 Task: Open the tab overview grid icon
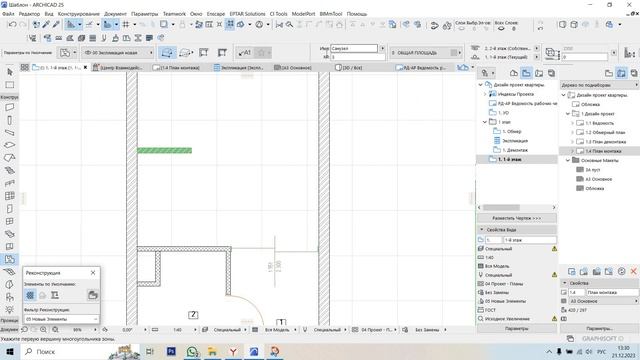pyautogui.click(x=24, y=67)
